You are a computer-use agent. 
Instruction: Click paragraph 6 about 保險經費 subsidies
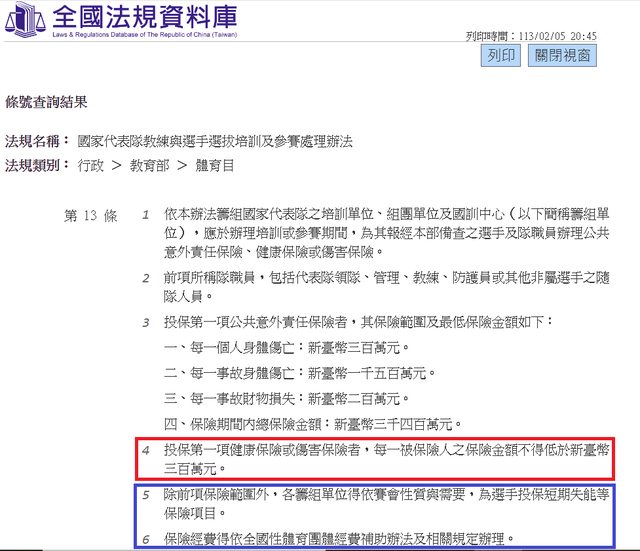tap(340, 539)
